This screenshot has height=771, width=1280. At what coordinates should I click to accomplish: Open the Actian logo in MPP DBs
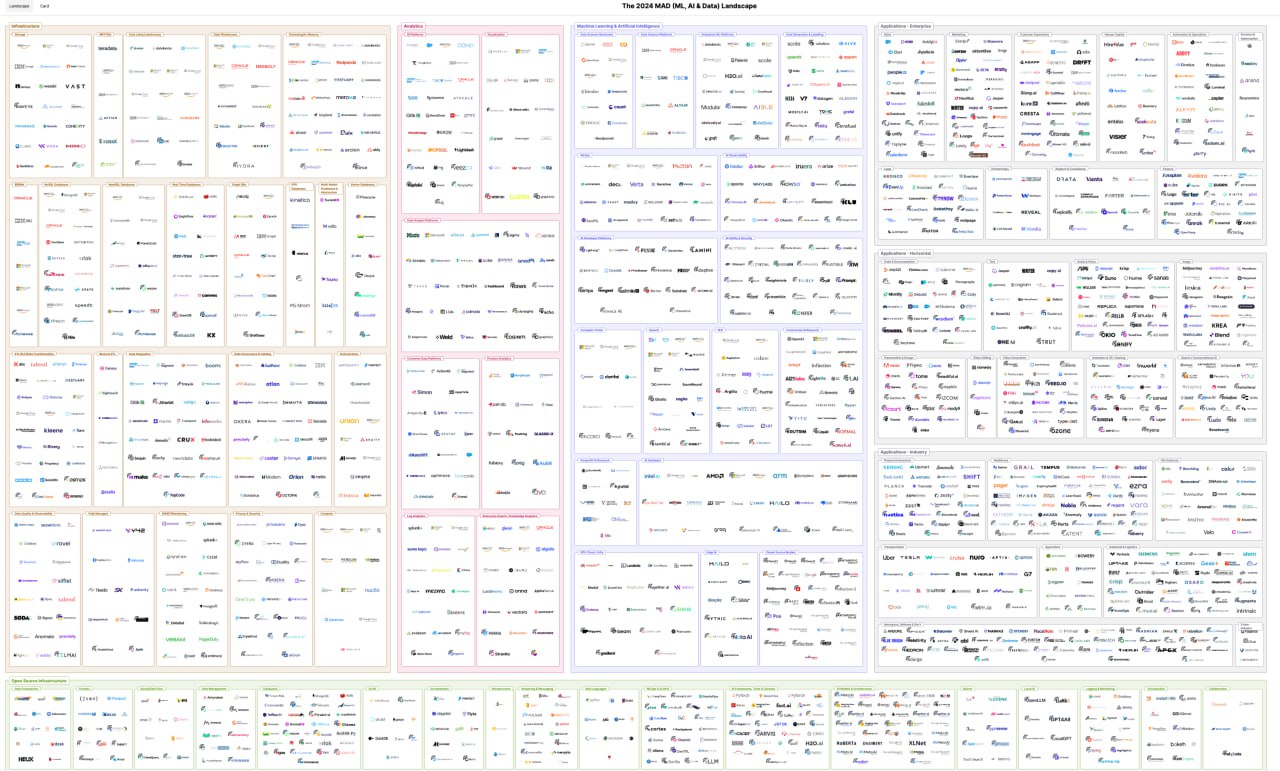[x=110, y=118]
